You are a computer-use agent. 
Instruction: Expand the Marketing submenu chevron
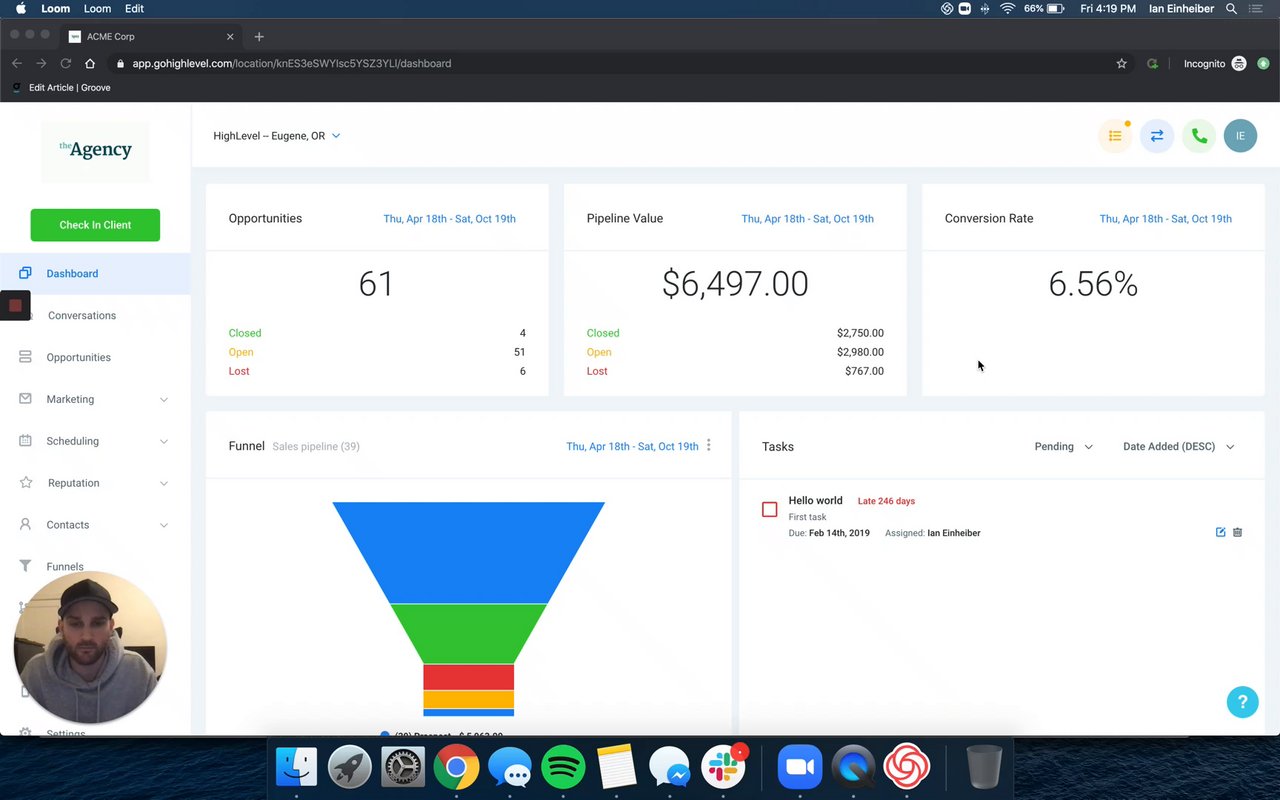[163, 399]
